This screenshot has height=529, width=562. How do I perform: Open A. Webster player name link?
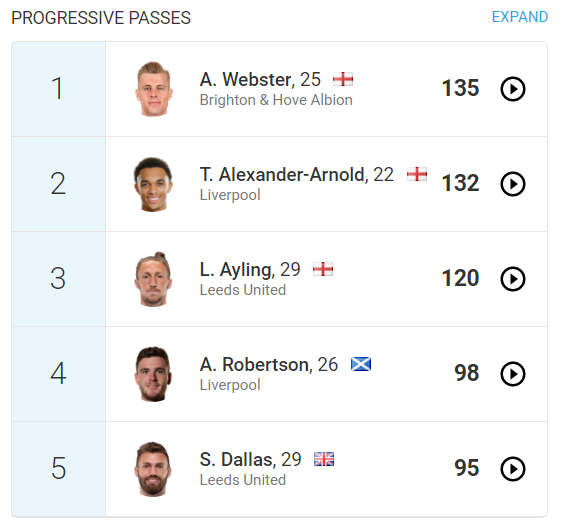click(x=247, y=80)
